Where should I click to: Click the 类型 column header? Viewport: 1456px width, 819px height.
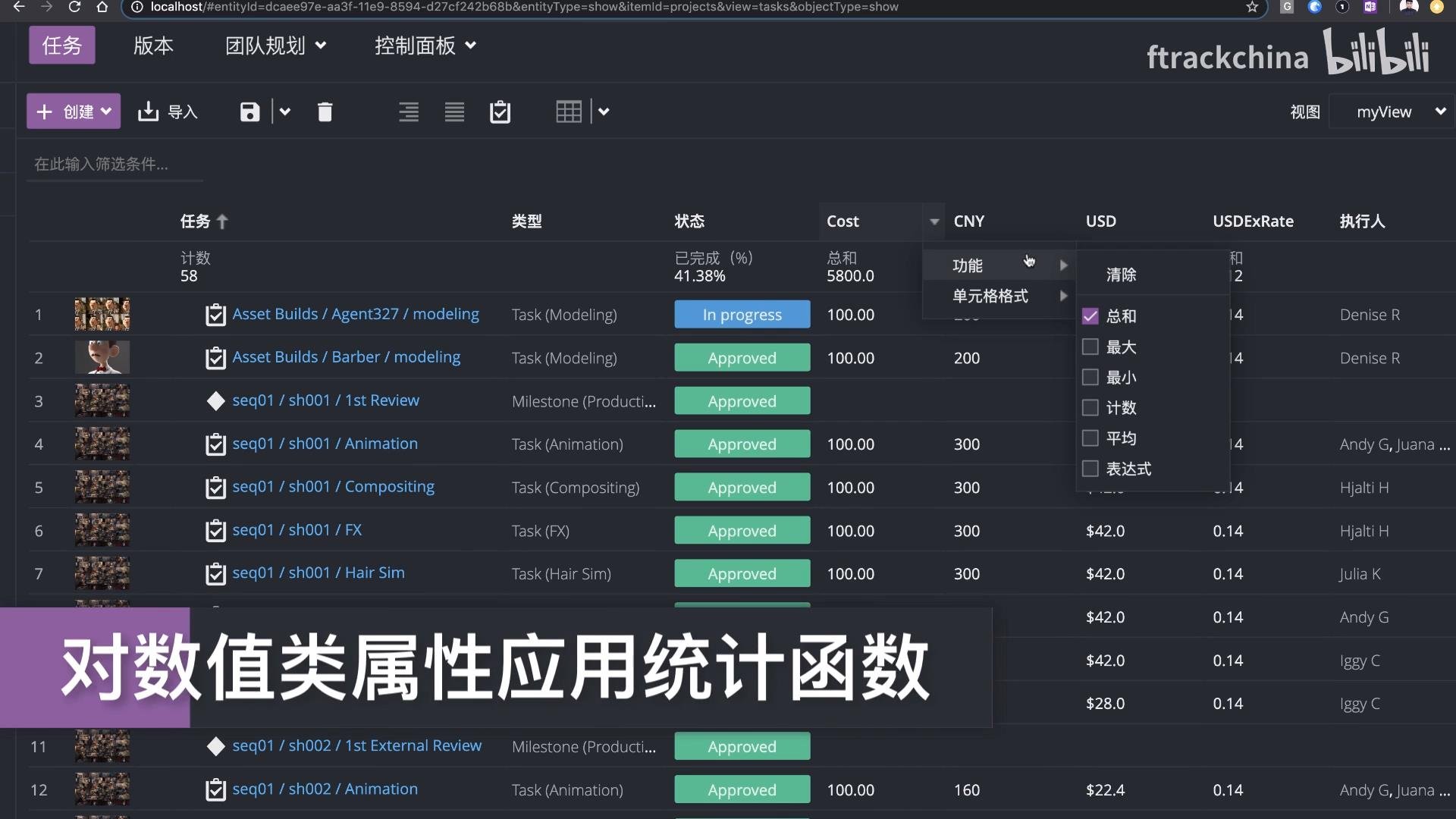(x=527, y=221)
